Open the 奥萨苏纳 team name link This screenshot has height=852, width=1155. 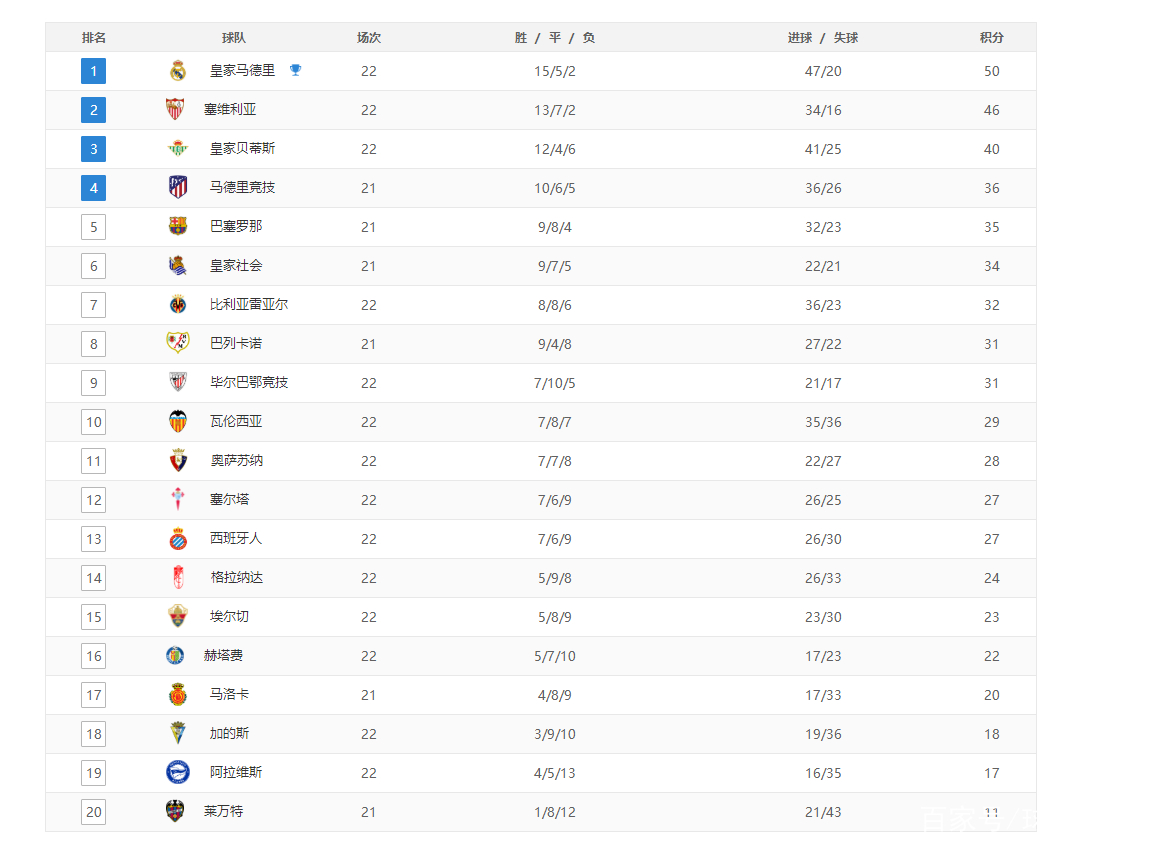coord(236,460)
